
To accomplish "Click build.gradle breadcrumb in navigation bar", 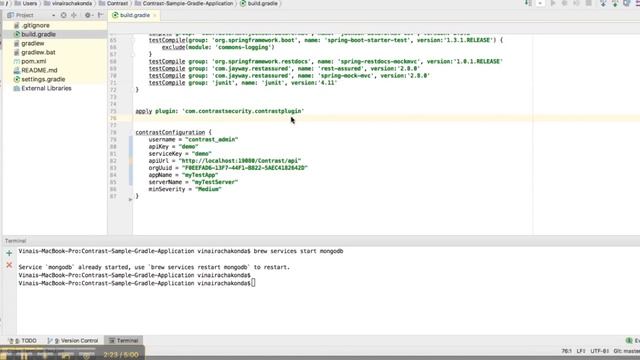I will tap(259, 3).
